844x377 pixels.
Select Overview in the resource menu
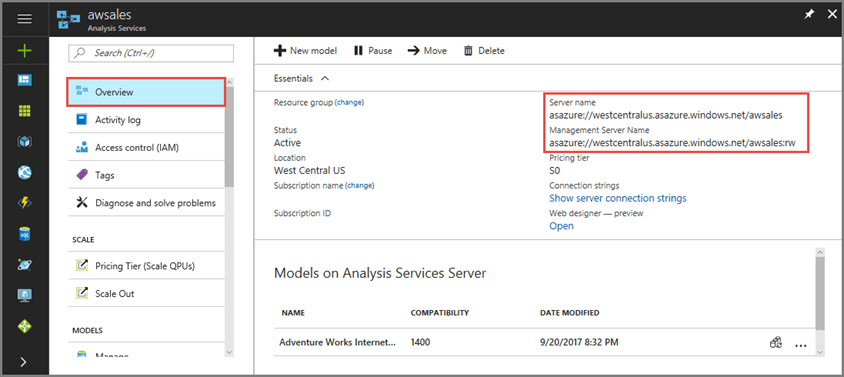point(146,92)
